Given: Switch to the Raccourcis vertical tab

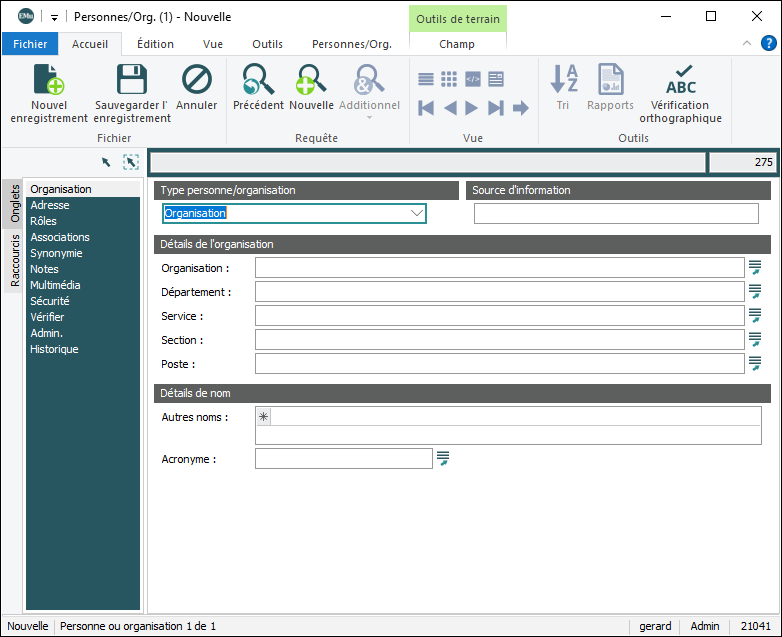Looking at the screenshot, I should click(x=14, y=260).
